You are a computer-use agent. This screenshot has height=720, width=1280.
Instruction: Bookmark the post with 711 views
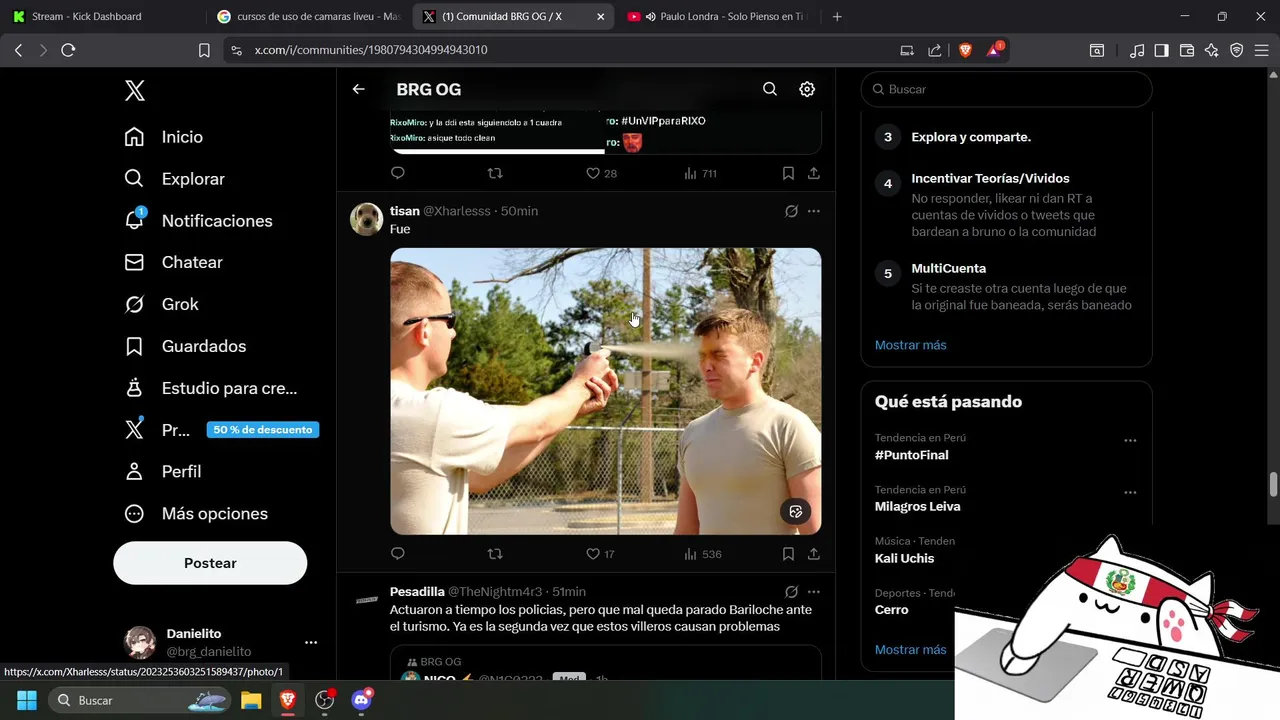788,173
